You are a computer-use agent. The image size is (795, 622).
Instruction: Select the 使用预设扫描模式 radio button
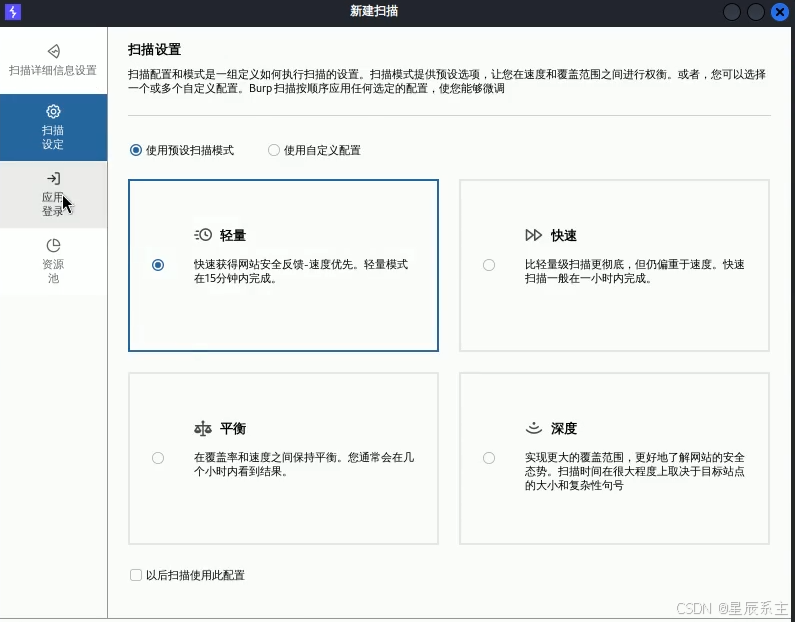tap(135, 150)
